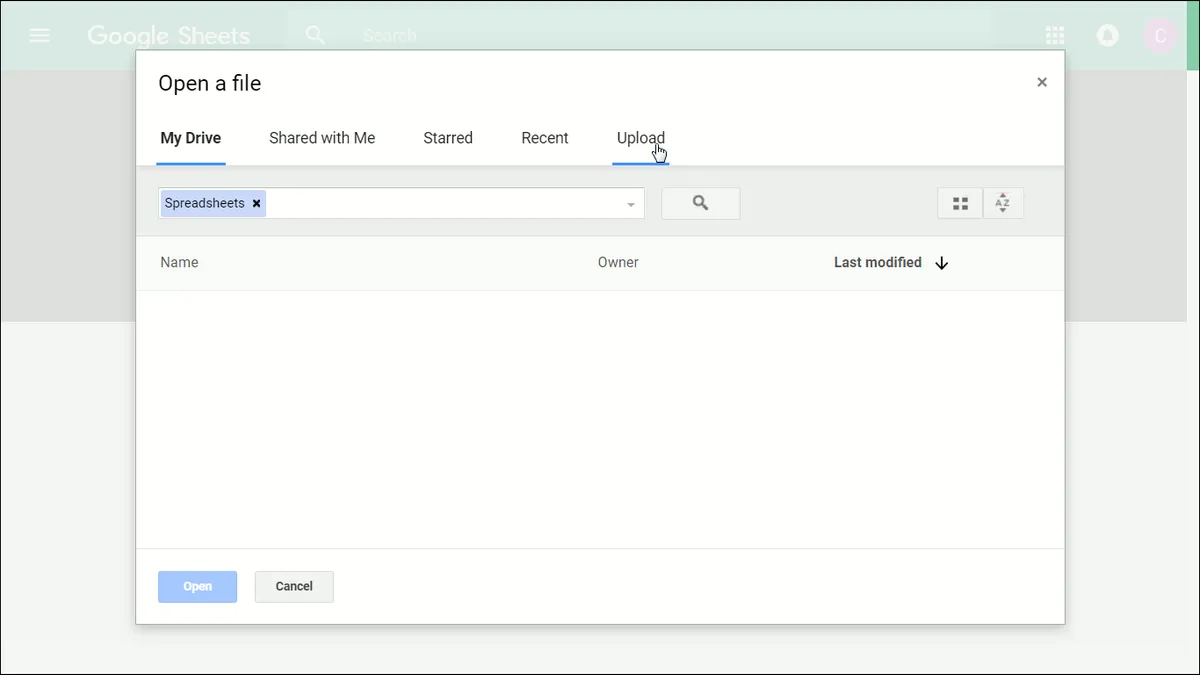Sort by Owner column
This screenshot has width=1200, height=675.
click(x=618, y=262)
